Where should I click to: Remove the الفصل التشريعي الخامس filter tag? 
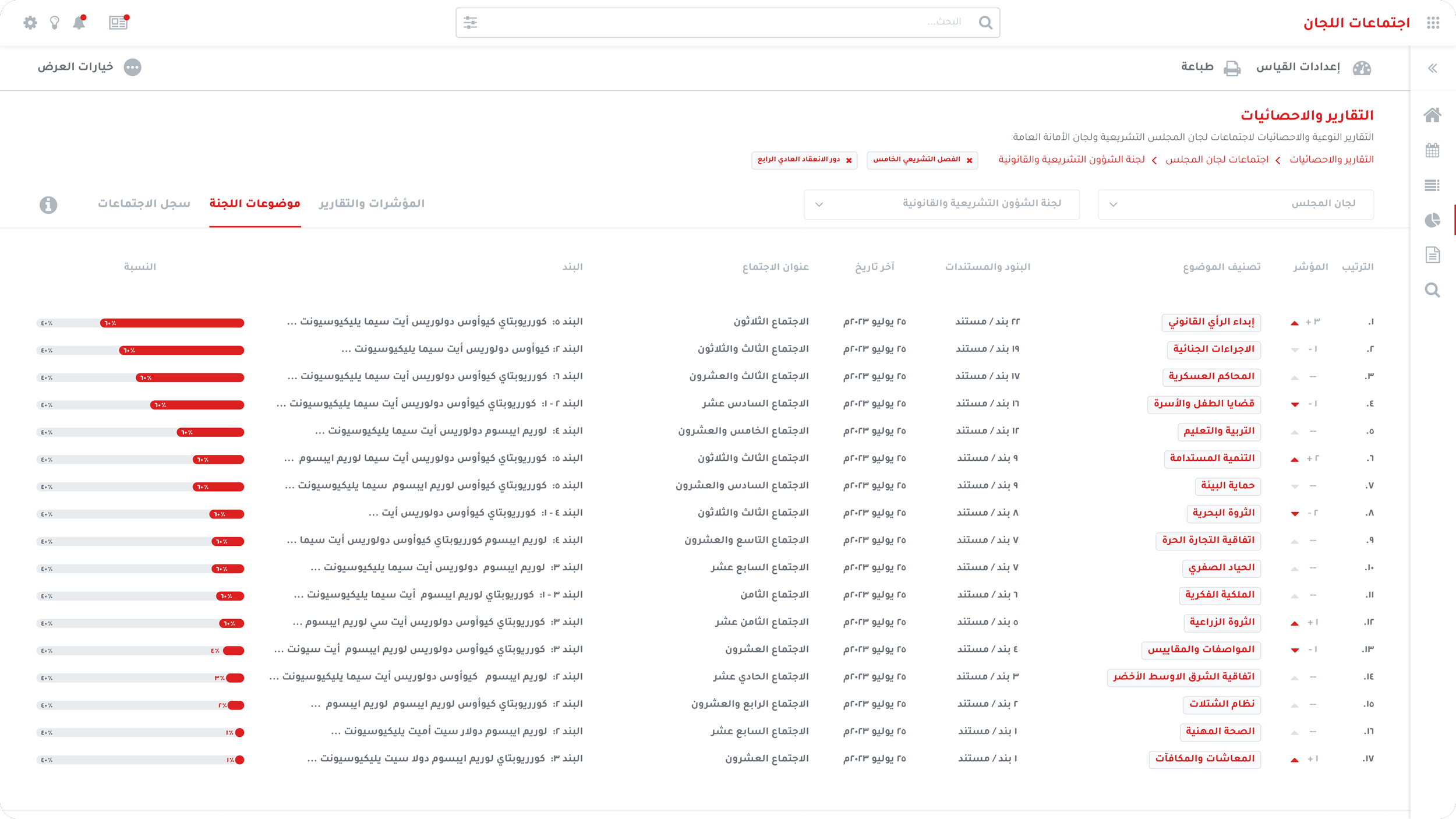point(969,160)
